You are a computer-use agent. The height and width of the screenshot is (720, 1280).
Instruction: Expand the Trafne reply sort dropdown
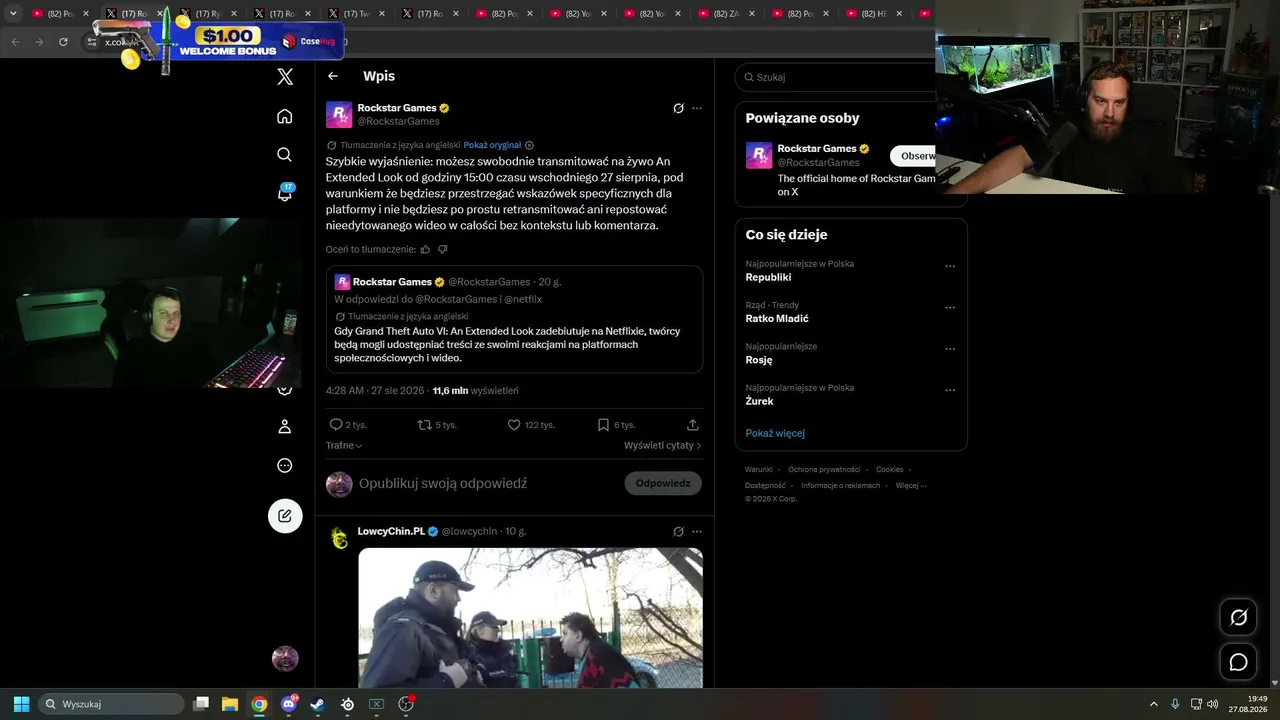click(344, 445)
